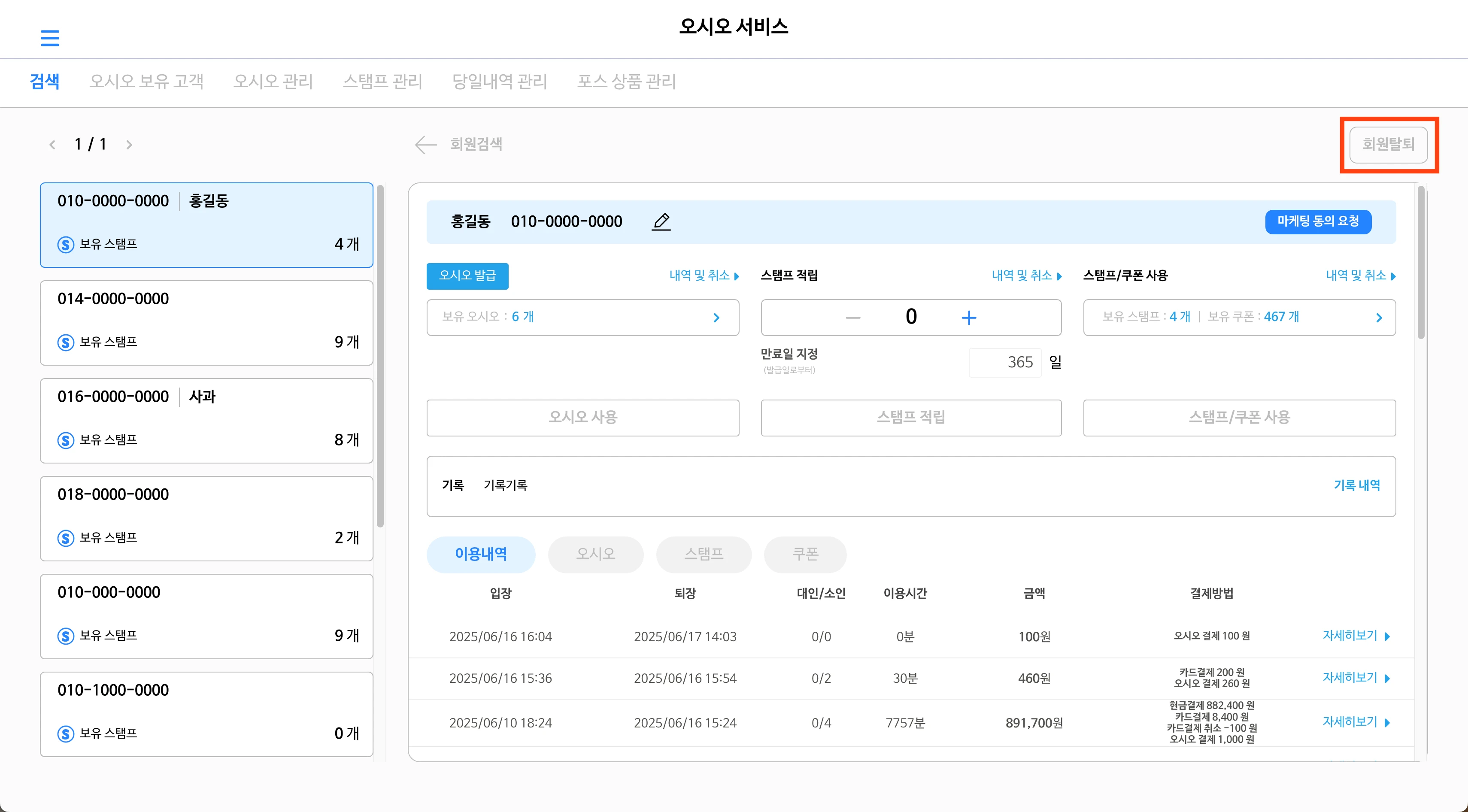
Task: Decrease the stamp count with the minus button
Action: pyautogui.click(x=852, y=318)
